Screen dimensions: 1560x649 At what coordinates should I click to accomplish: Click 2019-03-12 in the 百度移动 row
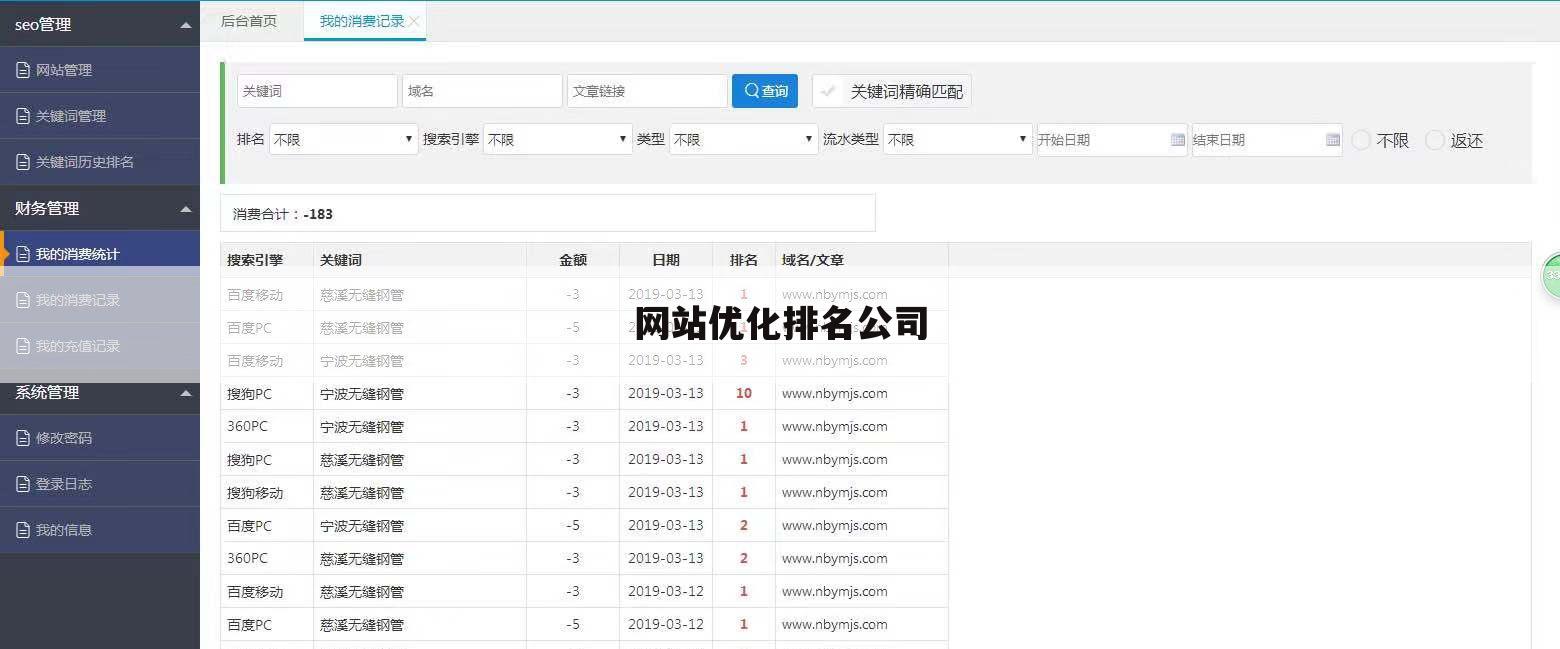pyautogui.click(x=666, y=592)
